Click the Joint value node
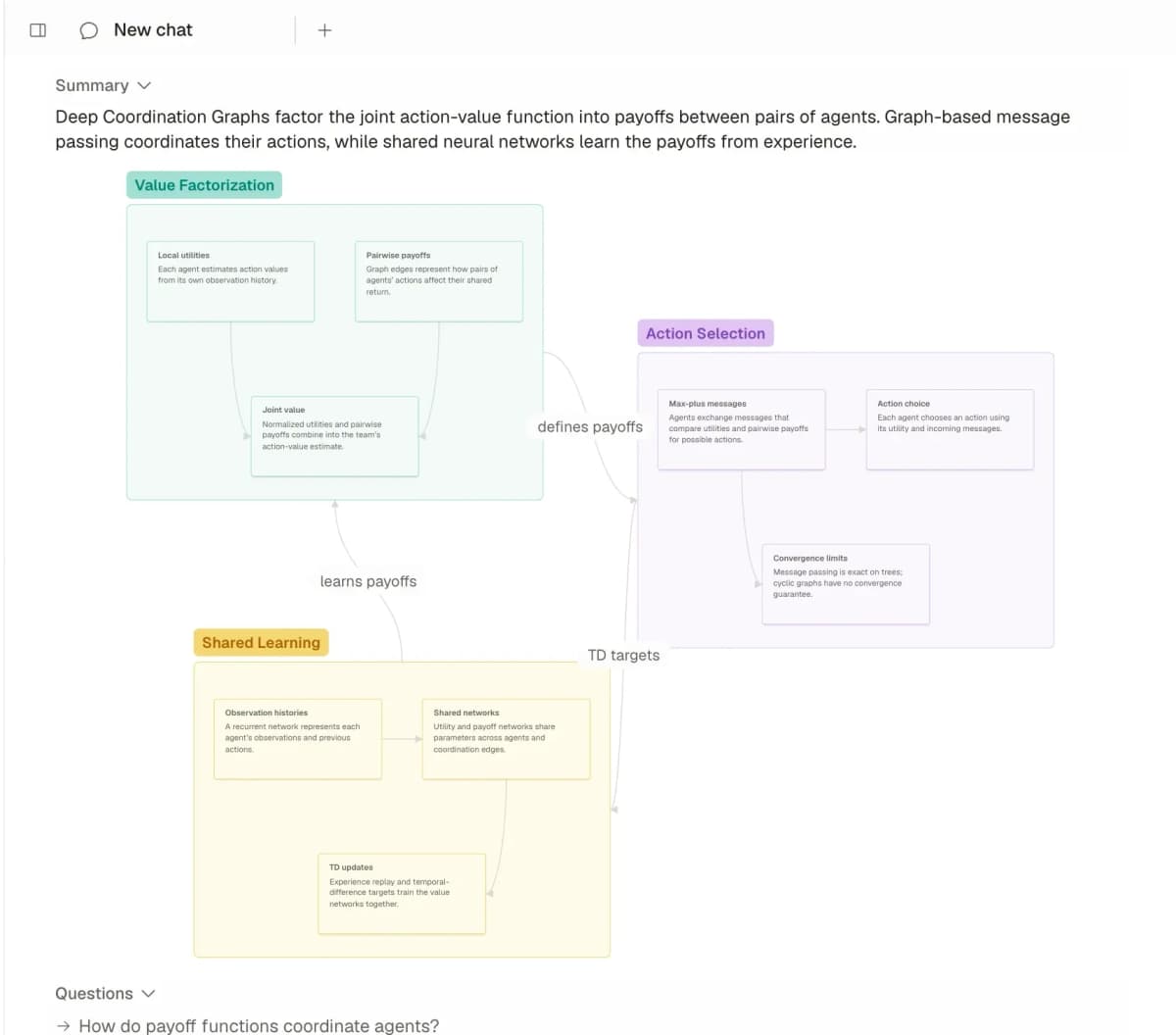 (335, 436)
